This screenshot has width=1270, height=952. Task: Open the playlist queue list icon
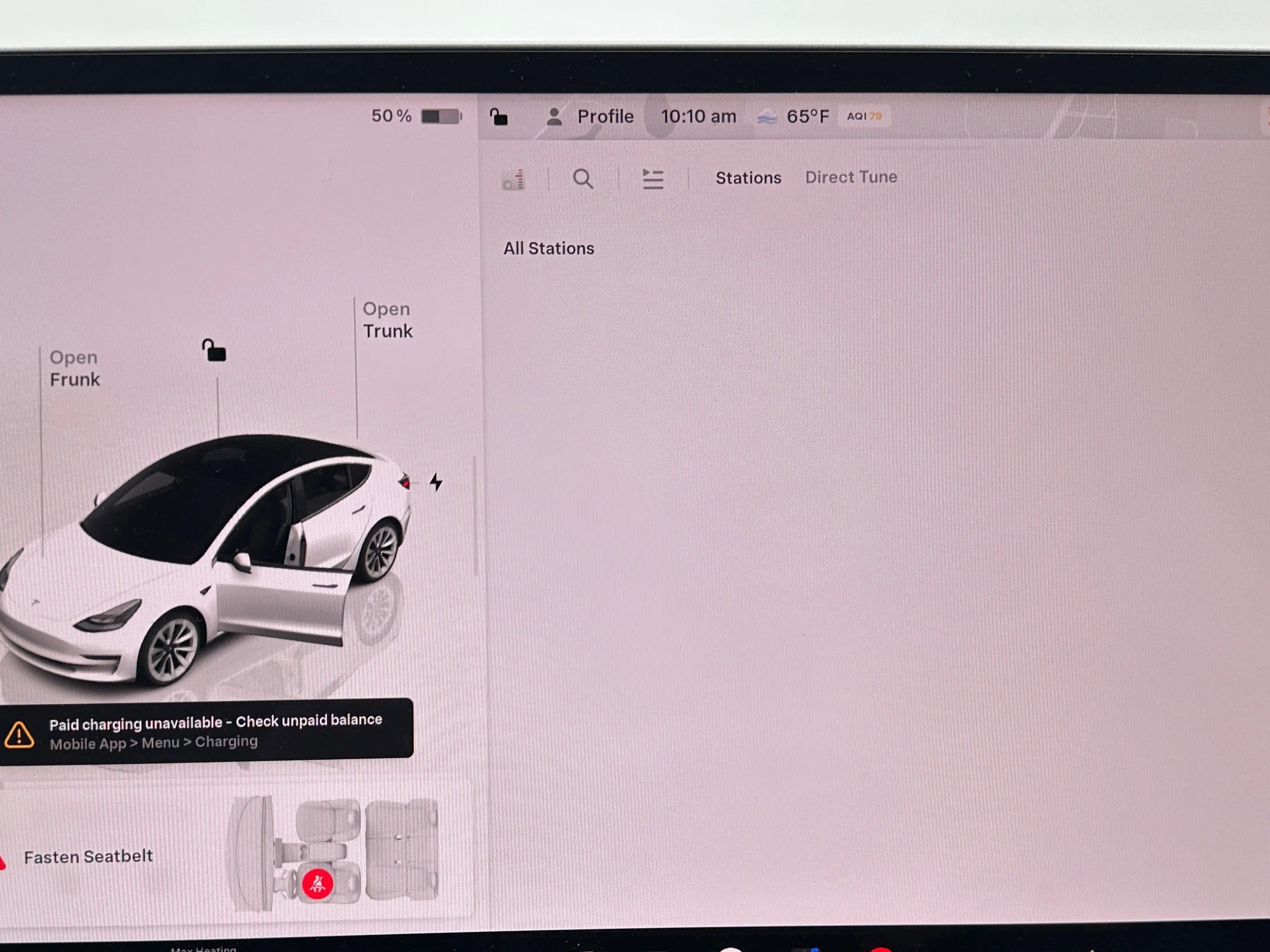click(x=653, y=179)
